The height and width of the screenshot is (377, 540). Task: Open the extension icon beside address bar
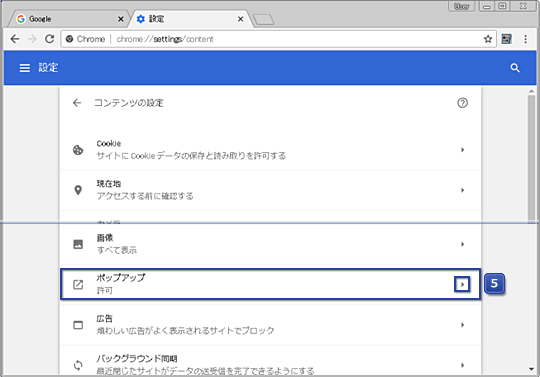pyautogui.click(x=506, y=39)
